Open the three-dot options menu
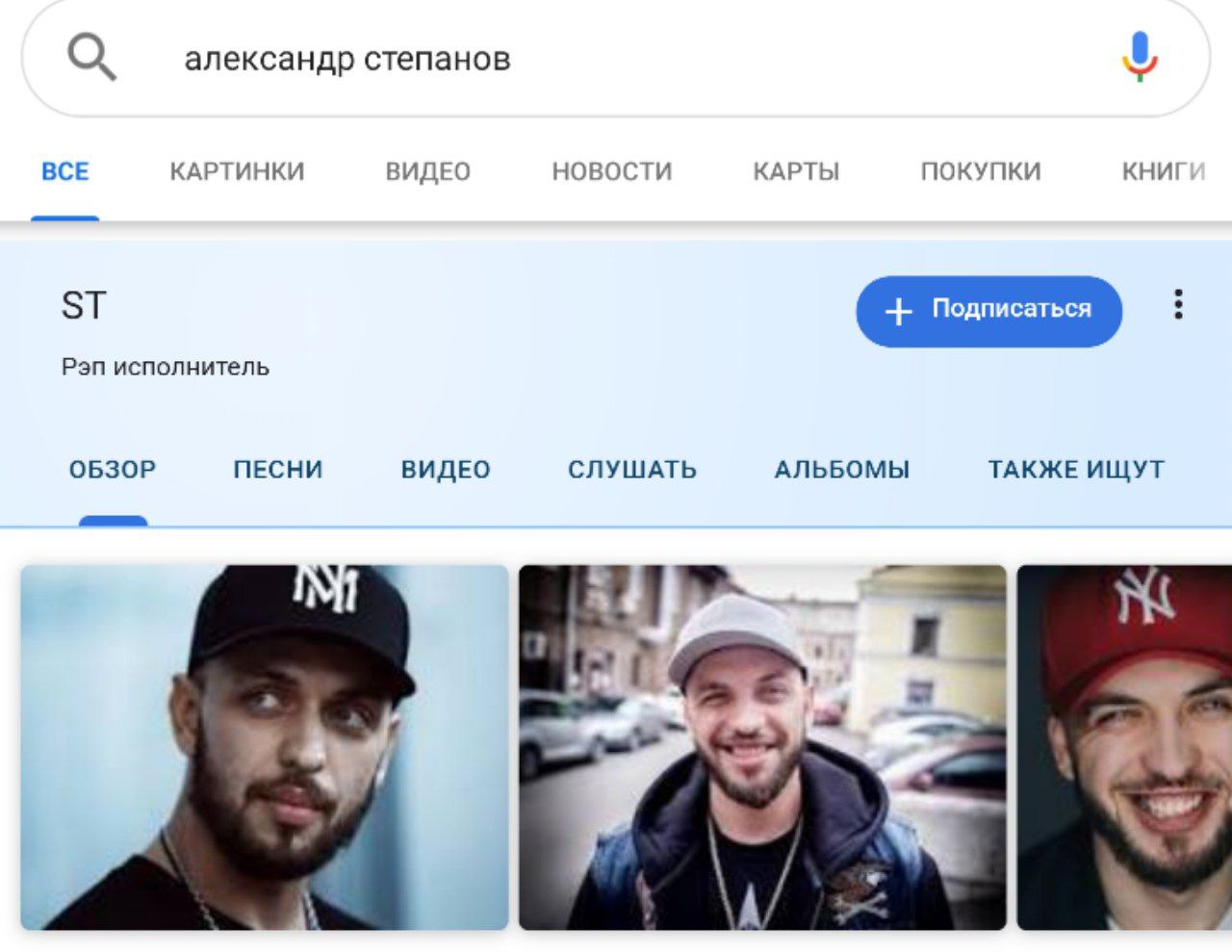 1178,305
